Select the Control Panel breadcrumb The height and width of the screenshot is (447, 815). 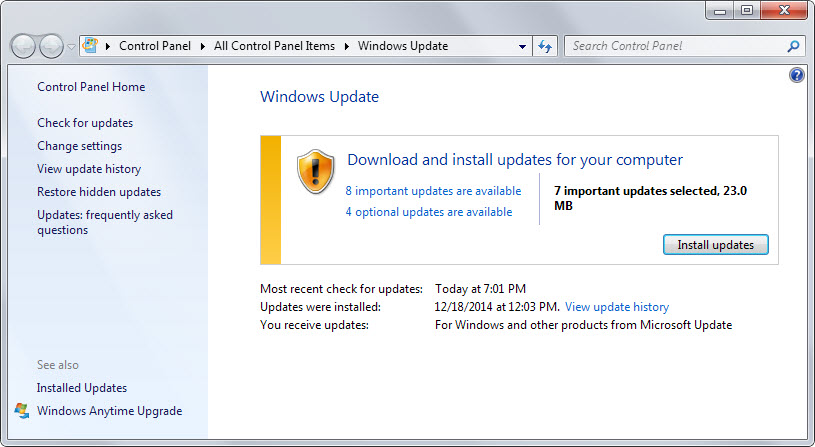[155, 46]
